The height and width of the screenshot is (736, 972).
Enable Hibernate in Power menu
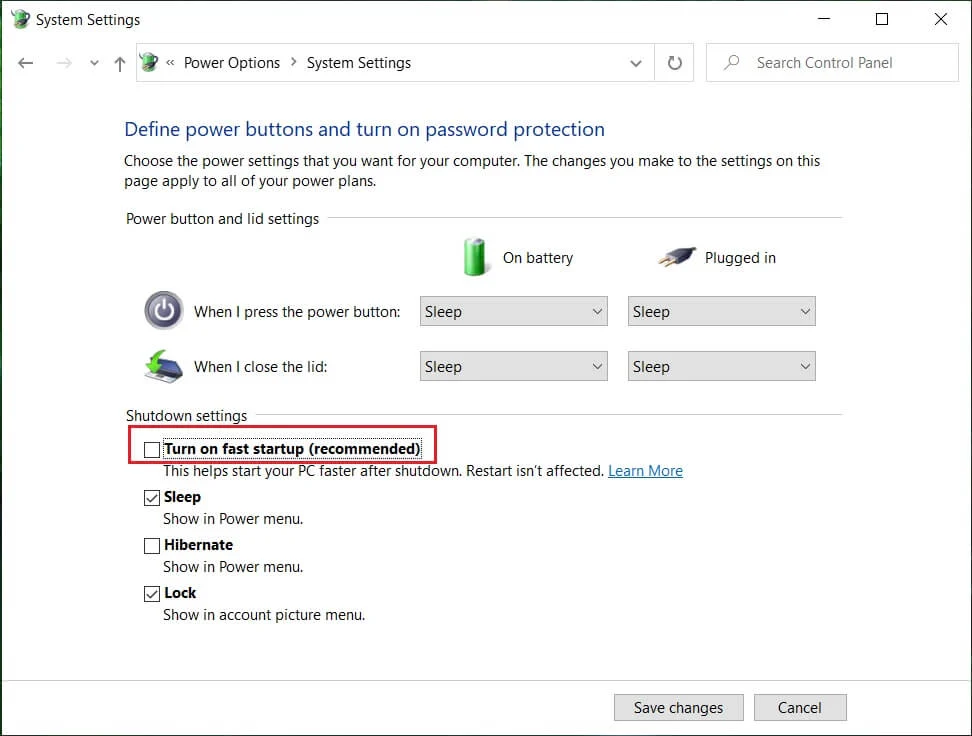(x=152, y=546)
